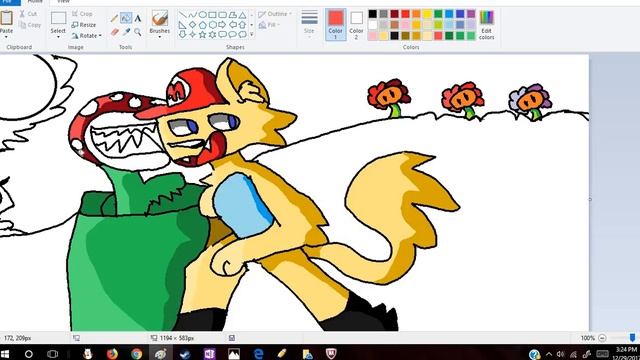Viewport: 640px width, 360px height.
Task: Pick the black color swatch in top row
Action: point(372,14)
